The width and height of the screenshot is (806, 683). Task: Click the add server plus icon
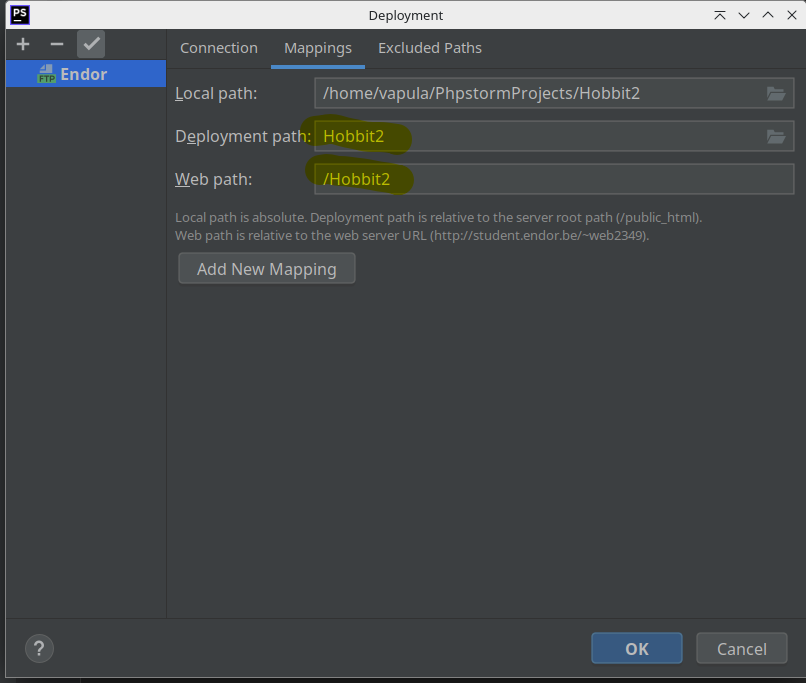coord(23,44)
